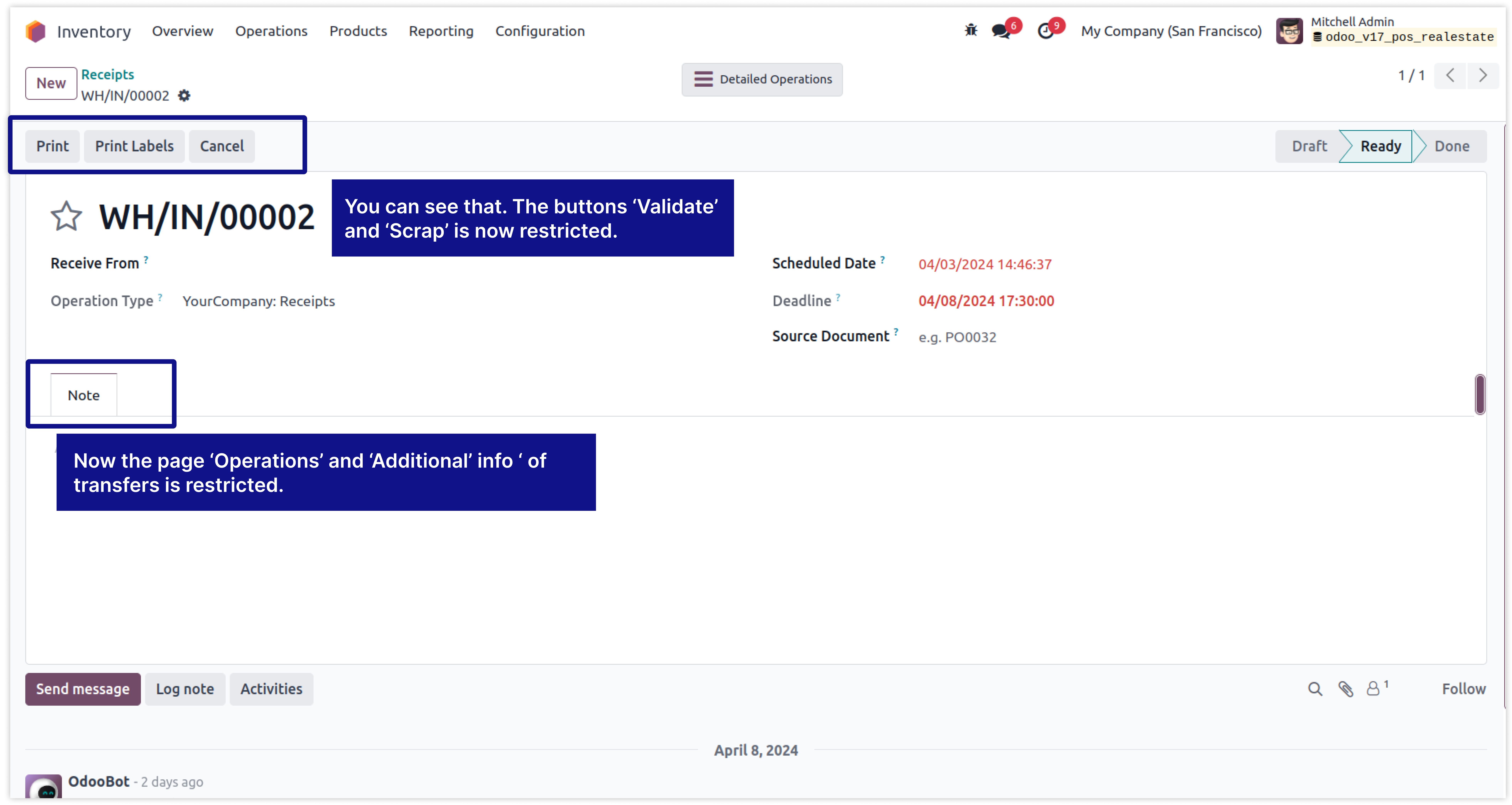Toggle the favorite star on WH/IN/00002
Image resolution: width=1512 pixels, height=805 pixels.
click(x=66, y=216)
